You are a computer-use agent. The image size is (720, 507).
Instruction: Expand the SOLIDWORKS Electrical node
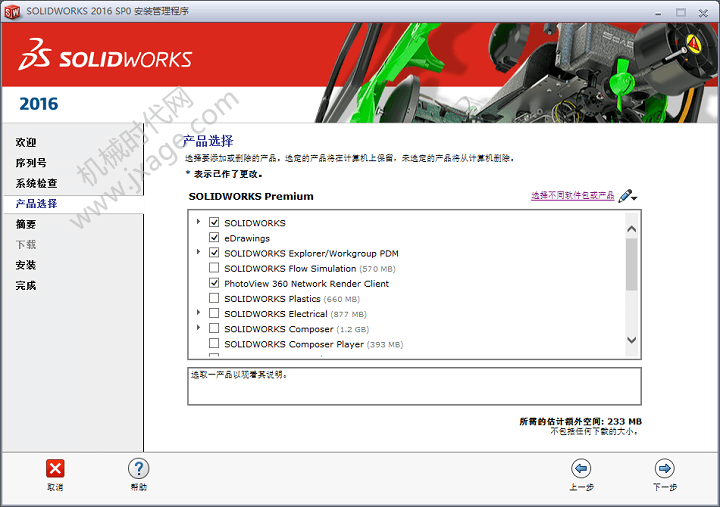(198, 312)
